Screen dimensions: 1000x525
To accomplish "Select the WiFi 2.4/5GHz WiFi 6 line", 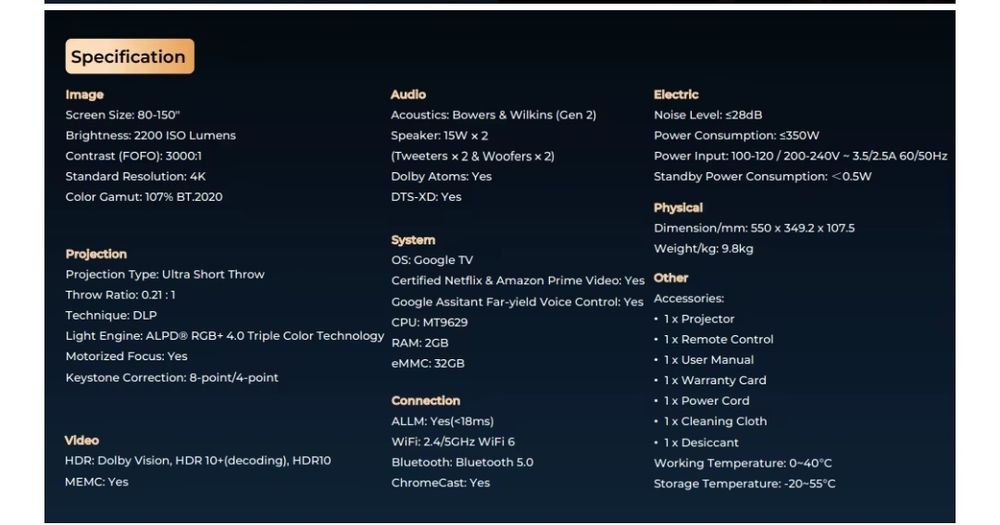I will tap(453, 442).
